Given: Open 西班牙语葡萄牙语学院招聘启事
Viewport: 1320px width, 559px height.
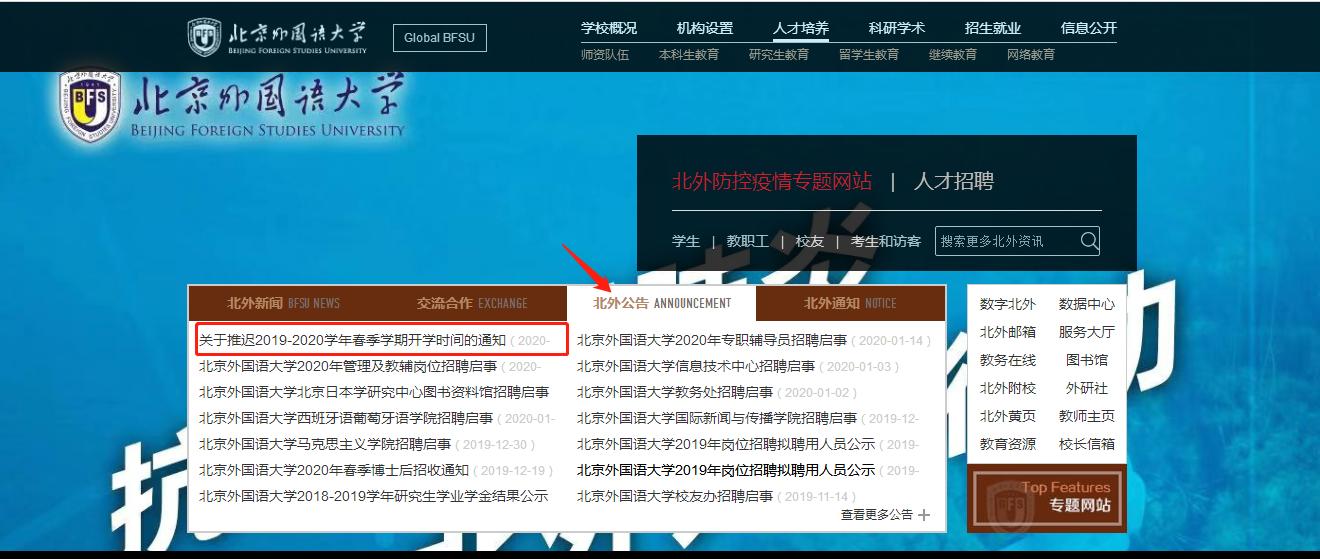Looking at the screenshot, I should click(x=346, y=418).
